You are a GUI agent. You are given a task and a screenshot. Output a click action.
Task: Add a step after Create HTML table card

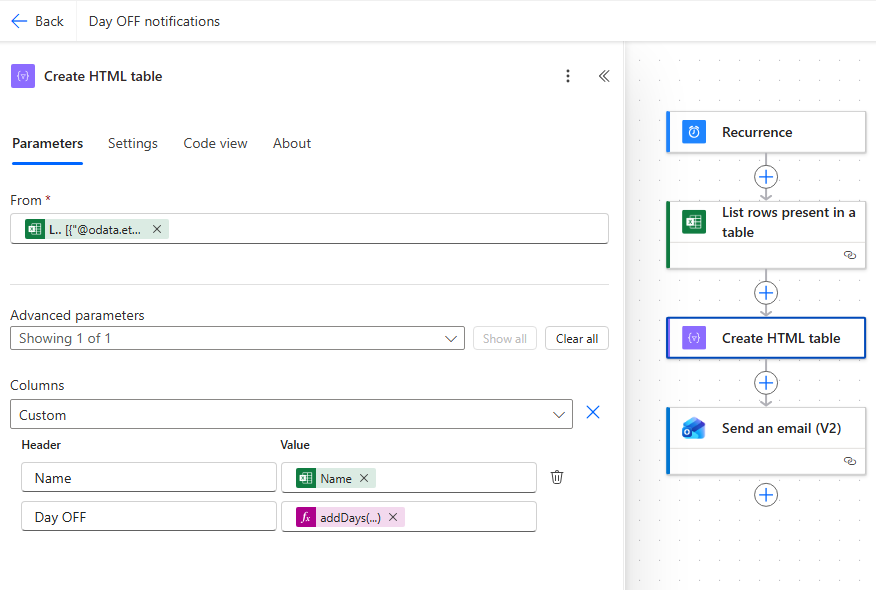tap(766, 383)
